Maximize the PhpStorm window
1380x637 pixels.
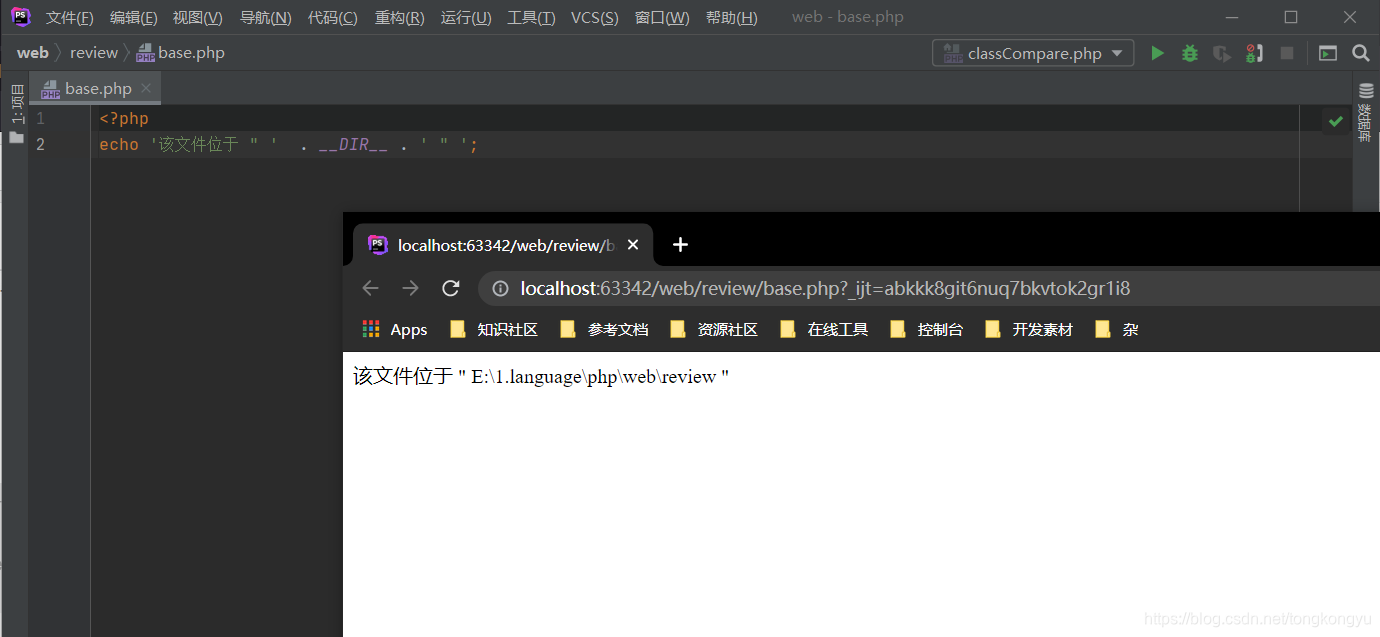1291,17
